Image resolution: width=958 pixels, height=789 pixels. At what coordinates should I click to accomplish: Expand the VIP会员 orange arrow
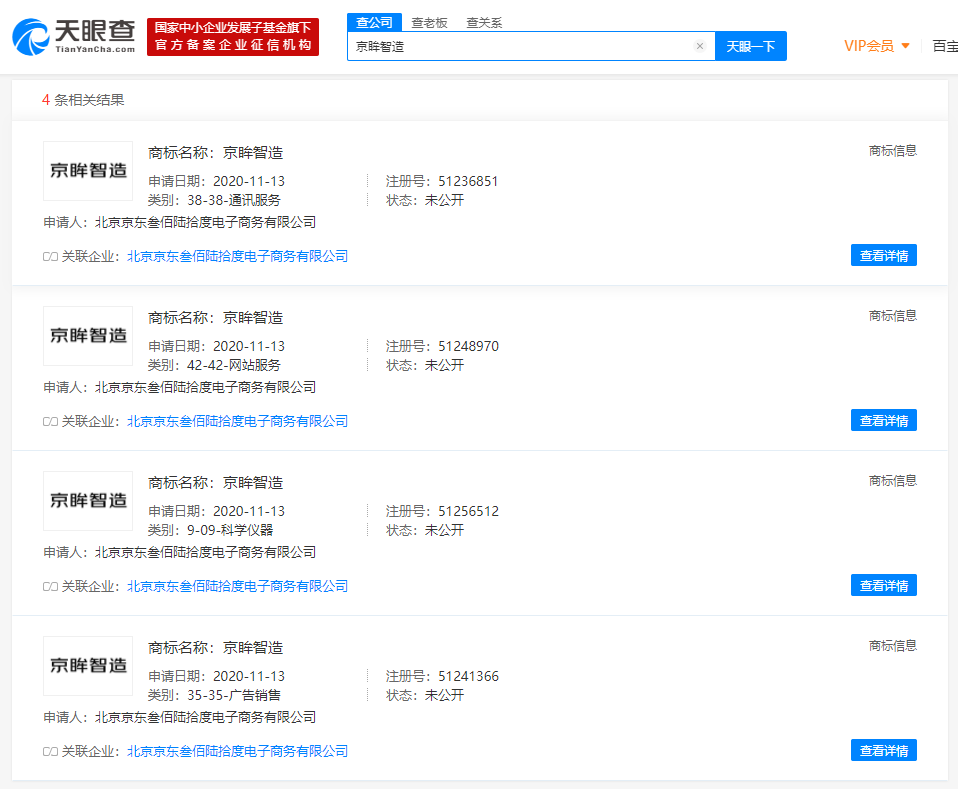coord(905,46)
